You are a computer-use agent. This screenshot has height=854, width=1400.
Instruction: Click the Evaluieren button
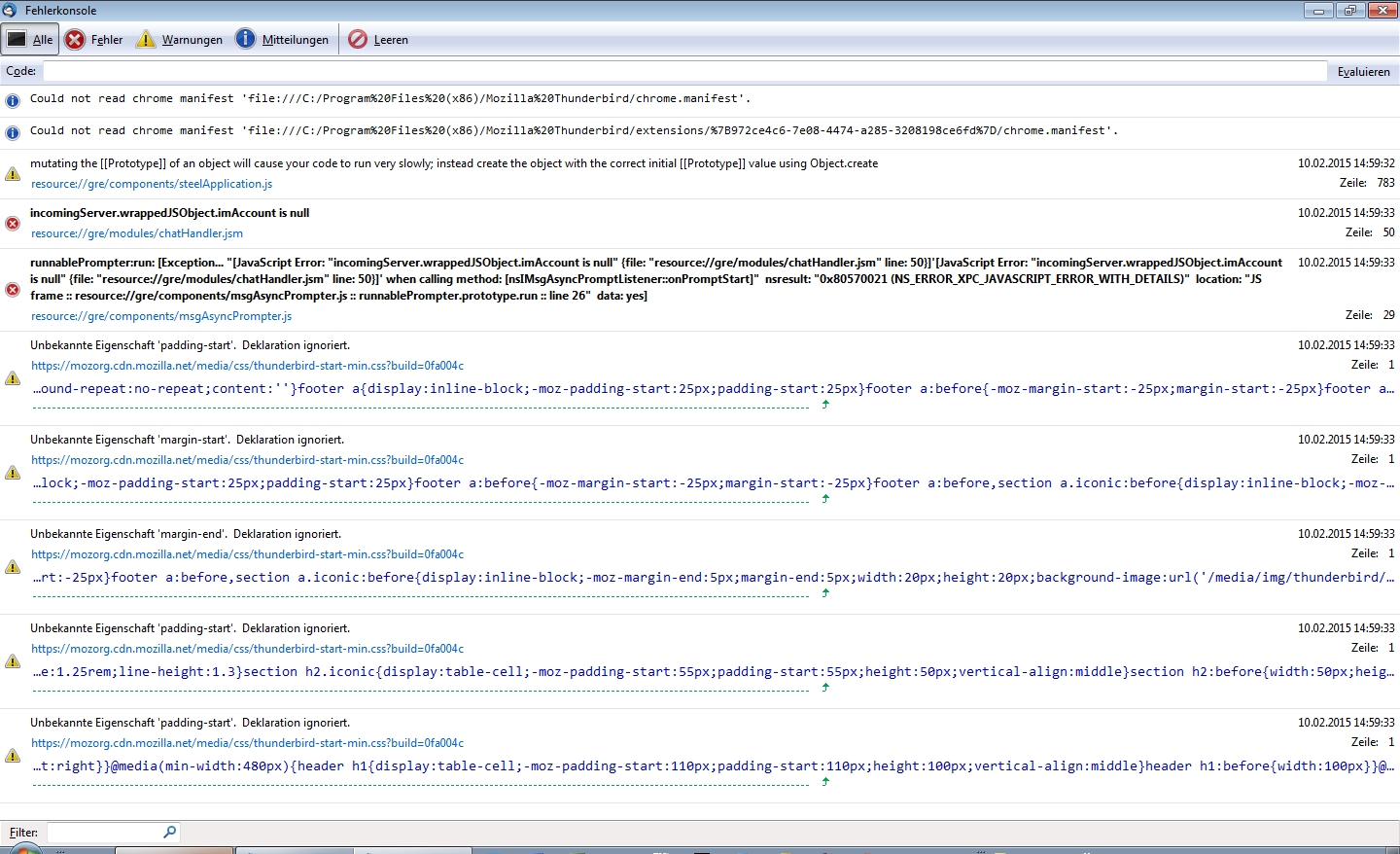[1363, 72]
